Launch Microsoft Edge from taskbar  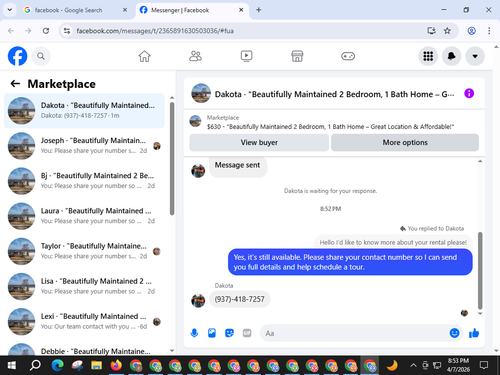pos(57,366)
